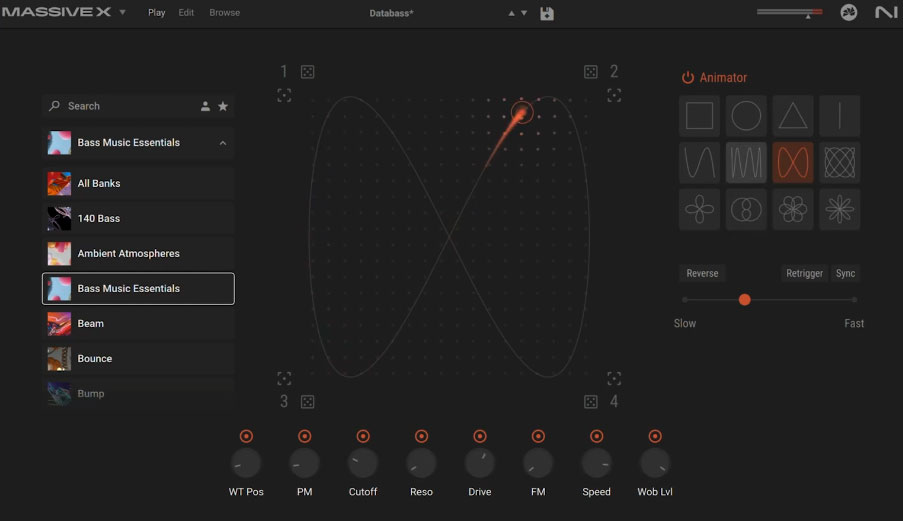Viewport: 903px width, 521px height.
Task: Select the crosshatch lattice Animator shape
Action: 840,162
